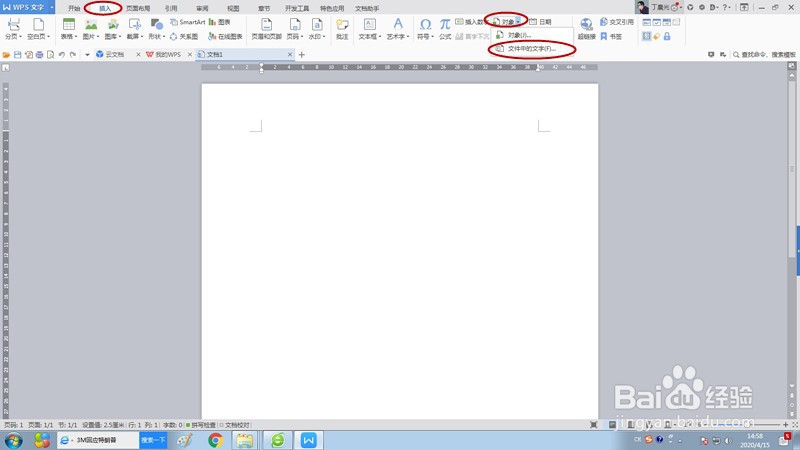Insert SmartArt graphic

[187, 22]
